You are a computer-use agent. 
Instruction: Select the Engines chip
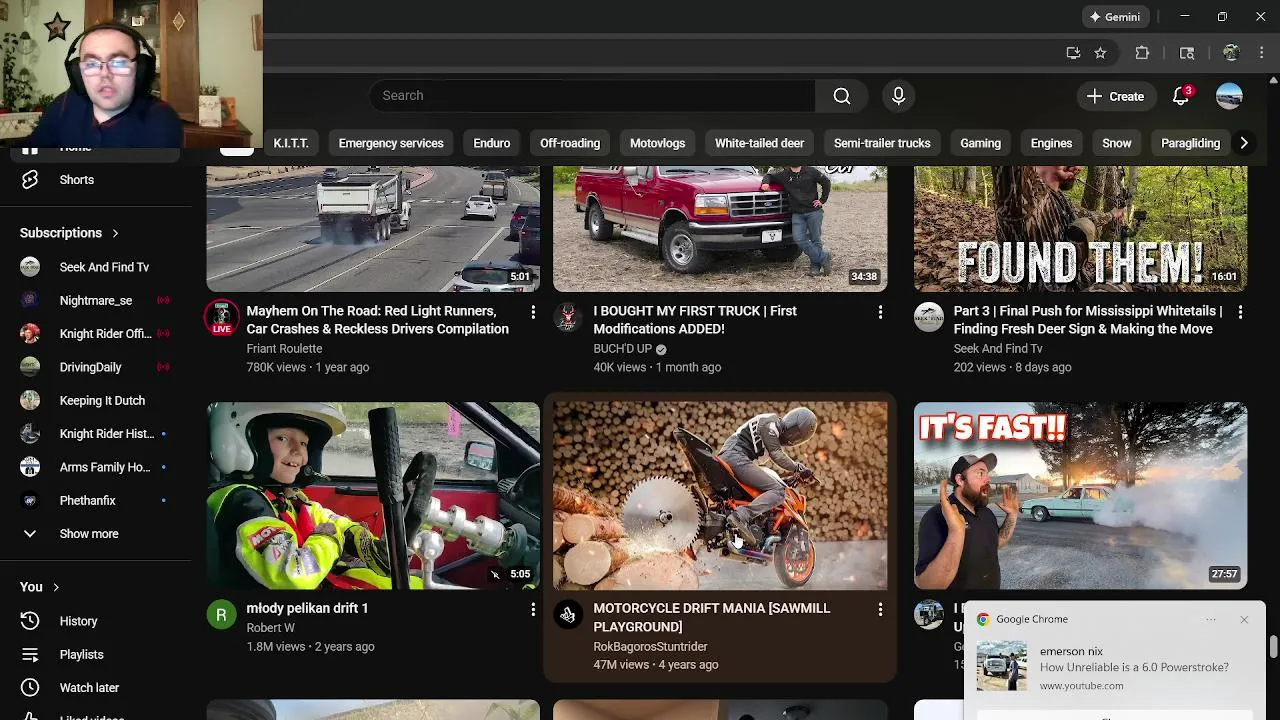[x=1051, y=143]
